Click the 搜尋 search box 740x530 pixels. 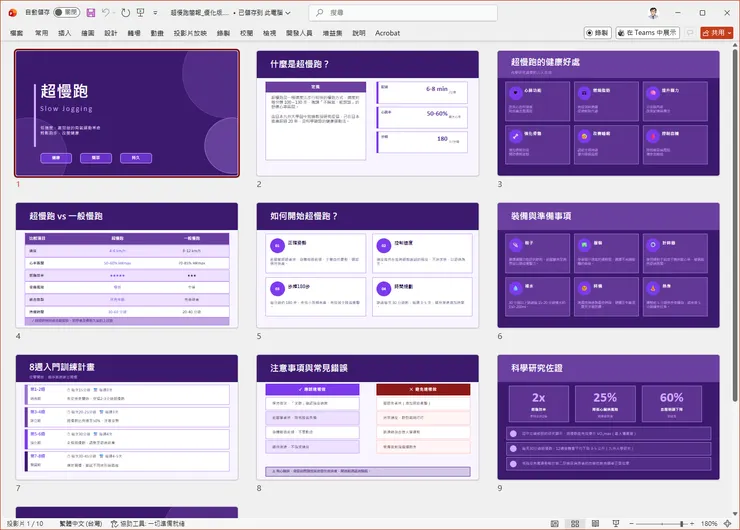(403, 13)
